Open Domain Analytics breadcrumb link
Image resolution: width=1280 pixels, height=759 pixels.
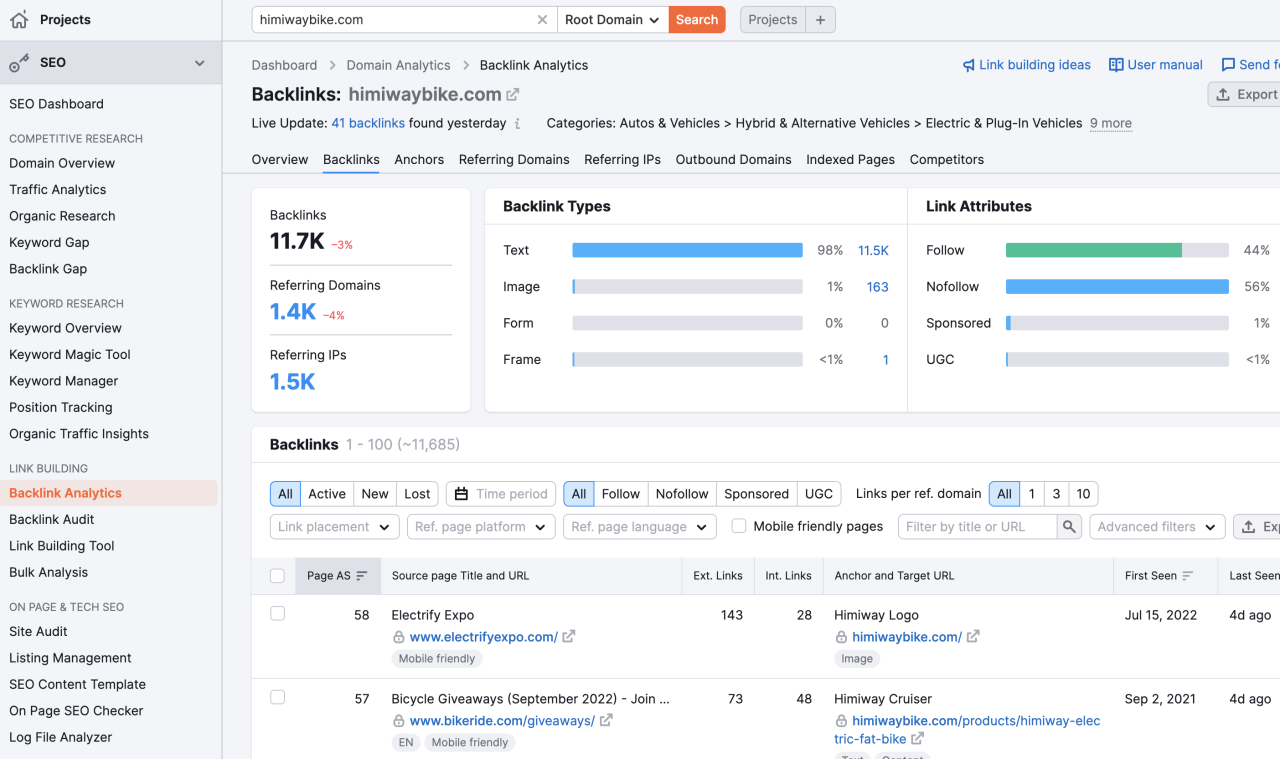(x=398, y=65)
